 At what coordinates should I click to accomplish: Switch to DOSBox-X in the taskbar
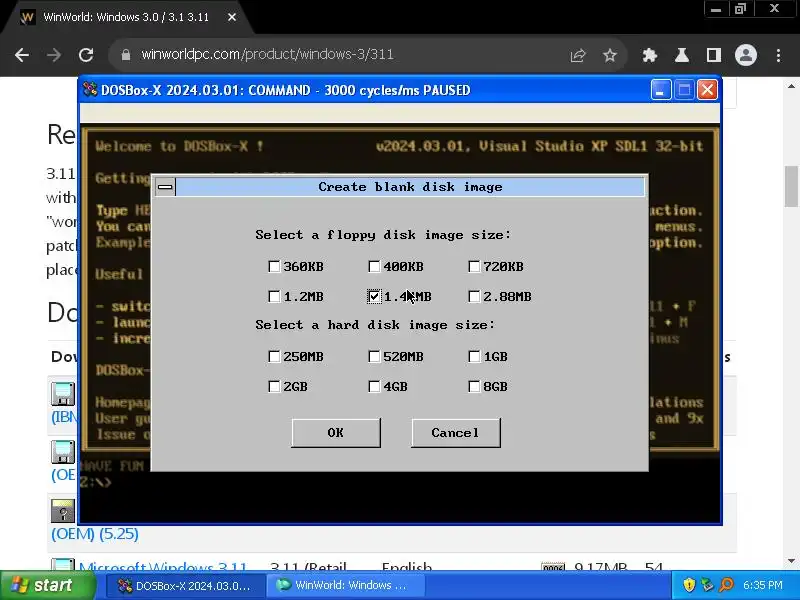[x=185, y=585]
